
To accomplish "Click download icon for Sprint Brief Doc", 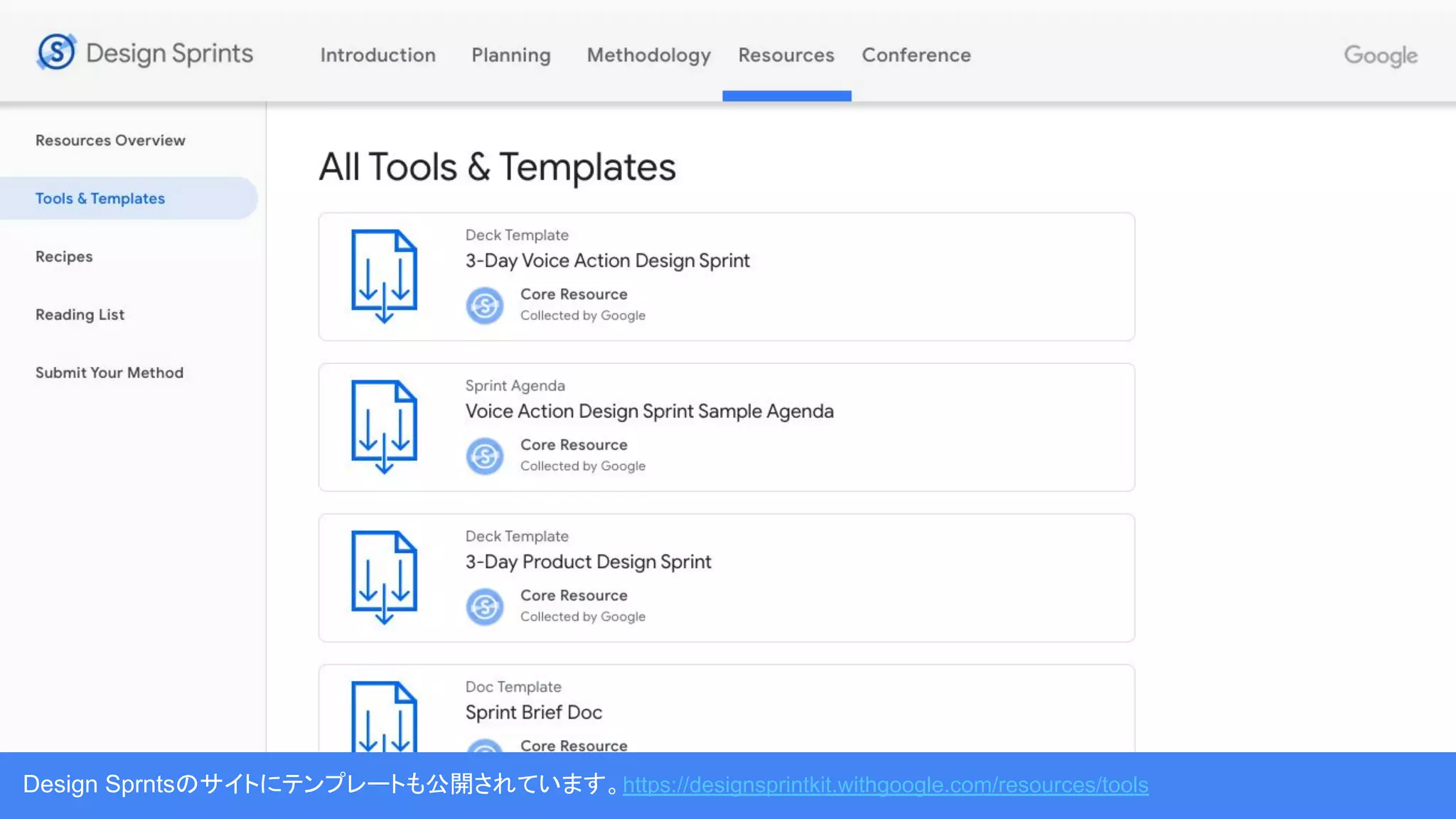I will tap(384, 716).
